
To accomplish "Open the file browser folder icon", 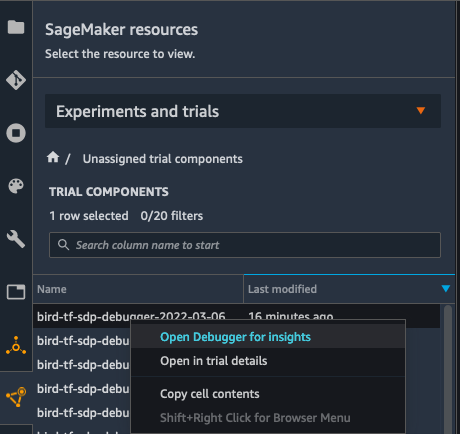I will (x=16, y=27).
